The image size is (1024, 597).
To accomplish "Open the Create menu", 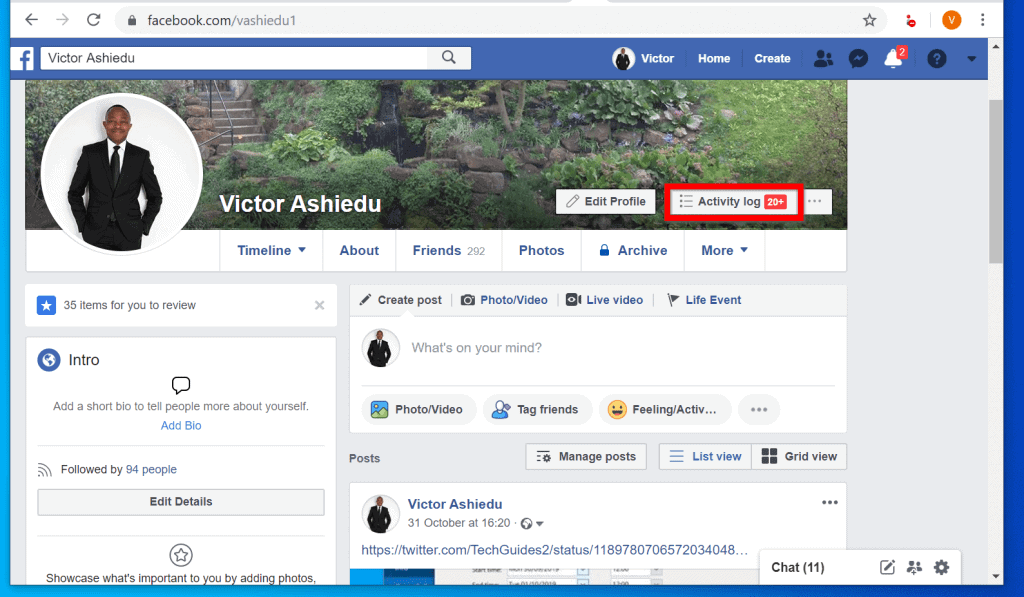I will click(x=772, y=59).
